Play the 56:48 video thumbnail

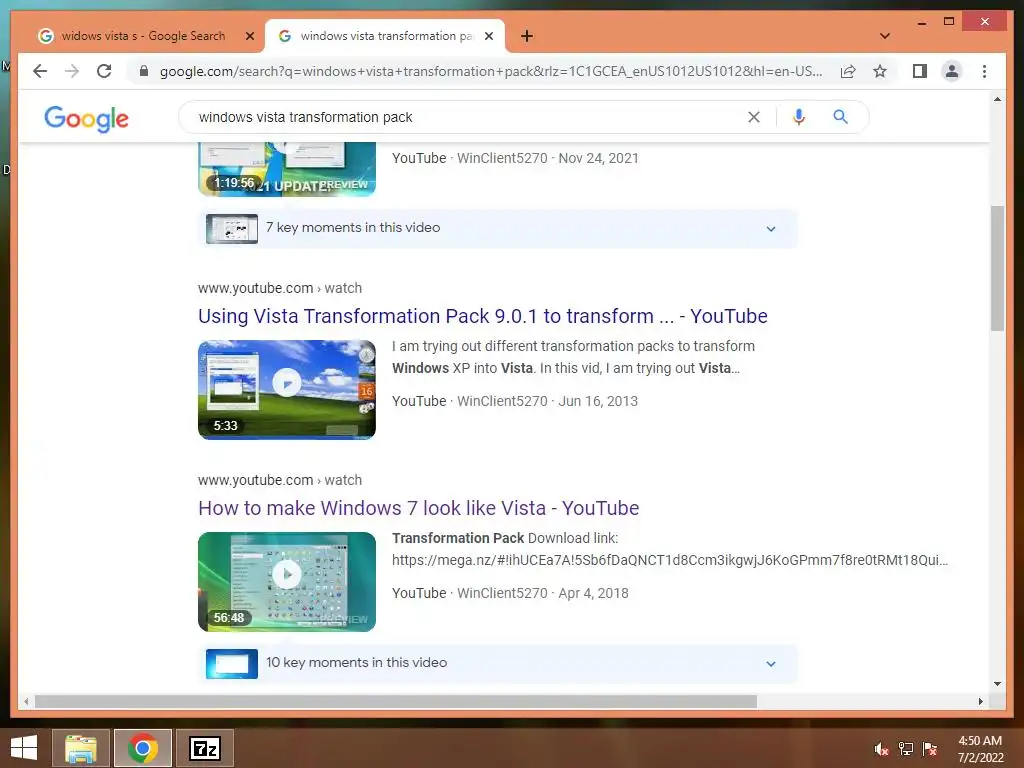[287, 582]
